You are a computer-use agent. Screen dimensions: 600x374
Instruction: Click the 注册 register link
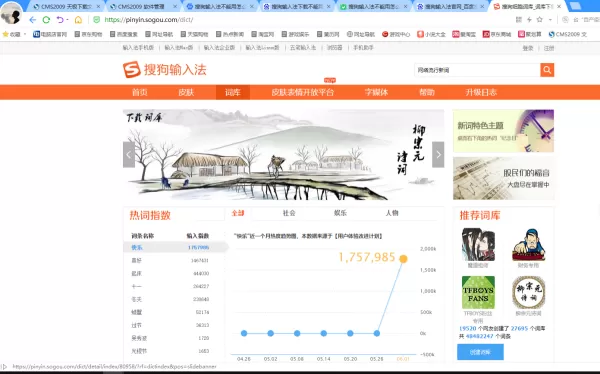click(x=549, y=48)
